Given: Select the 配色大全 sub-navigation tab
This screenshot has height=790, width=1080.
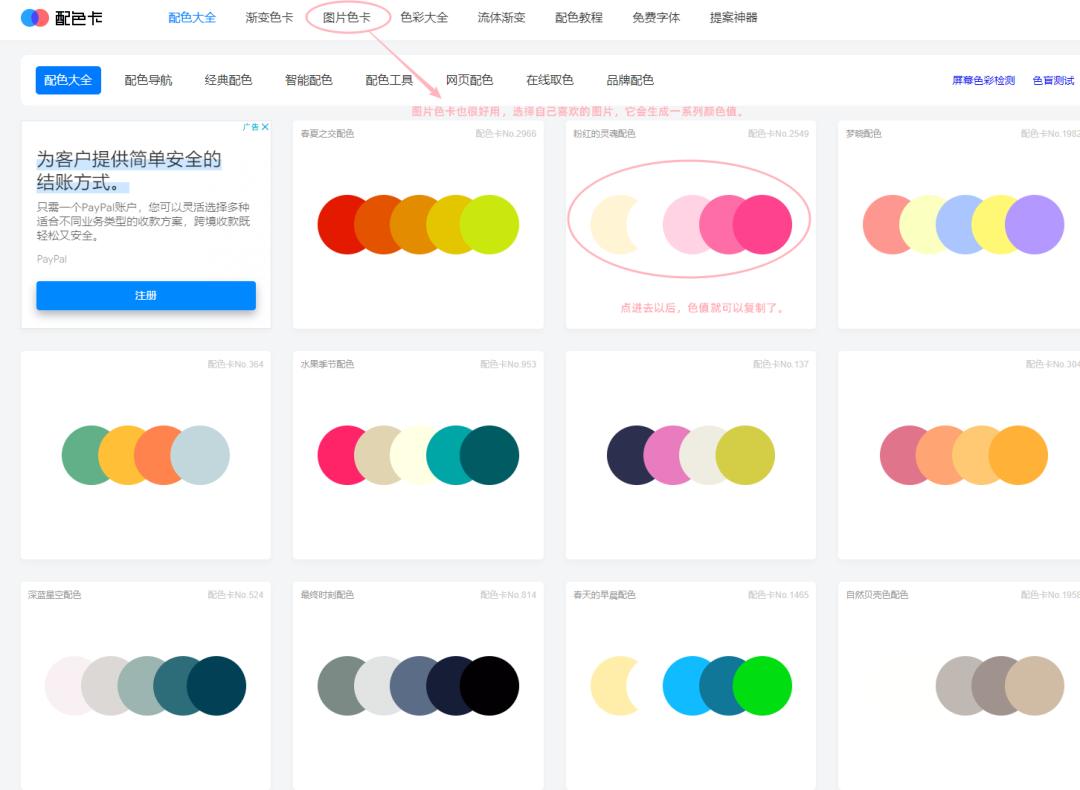Looking at the screenshot, I should tap(67, 80).
